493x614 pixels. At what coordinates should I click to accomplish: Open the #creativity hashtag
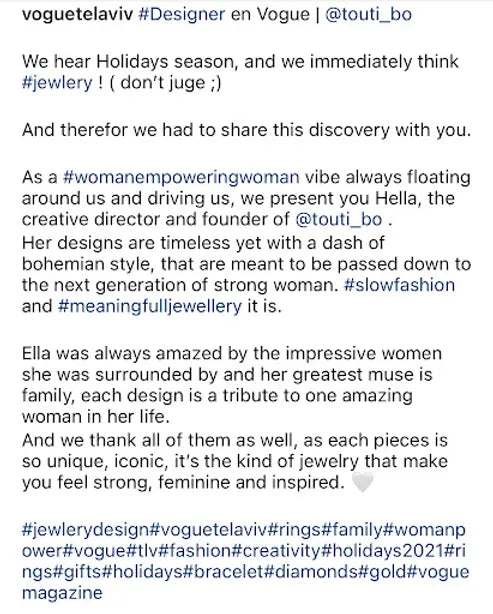coord(276,551)
